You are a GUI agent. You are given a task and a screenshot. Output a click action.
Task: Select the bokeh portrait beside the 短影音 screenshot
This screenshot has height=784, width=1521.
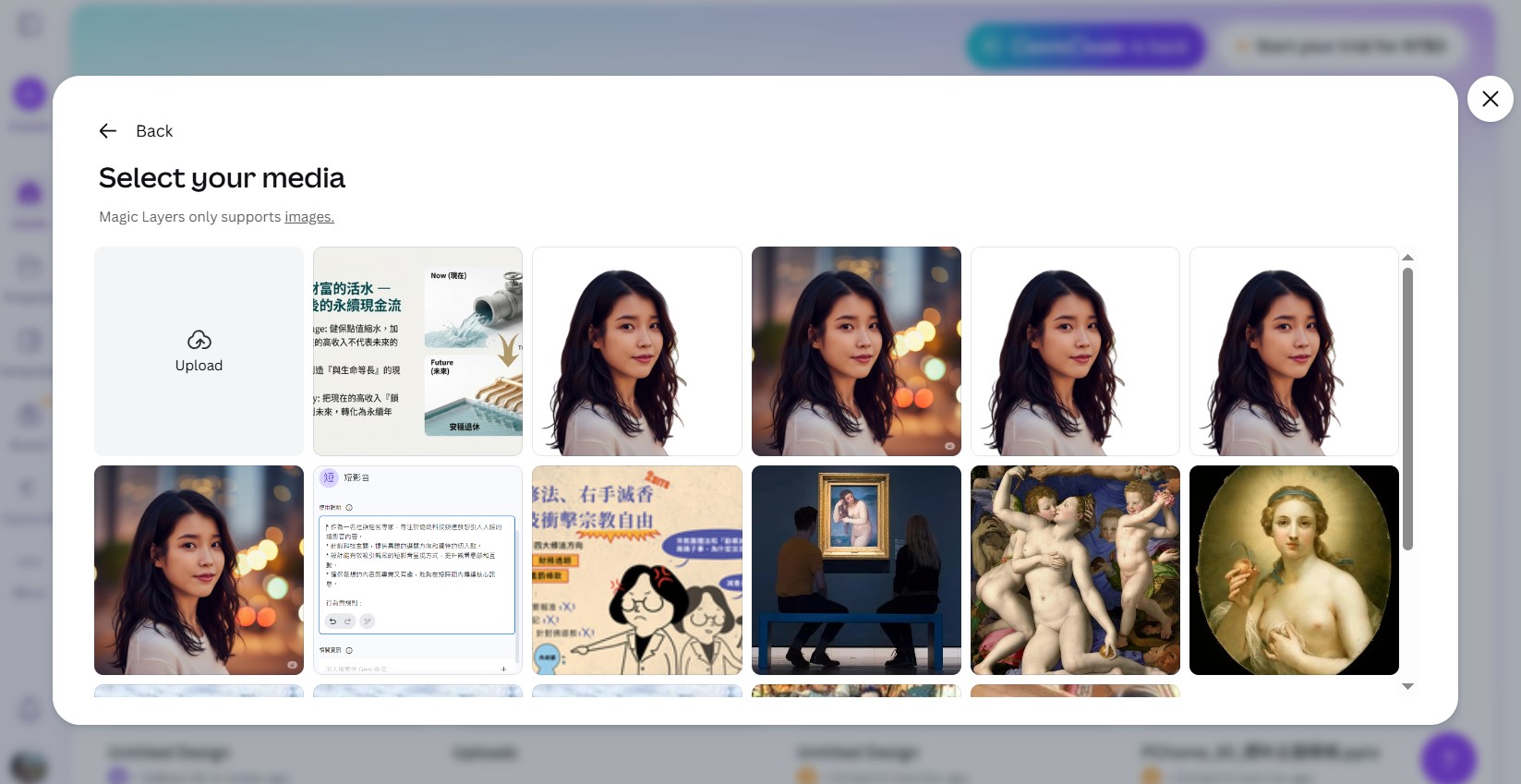coord(199,570)
